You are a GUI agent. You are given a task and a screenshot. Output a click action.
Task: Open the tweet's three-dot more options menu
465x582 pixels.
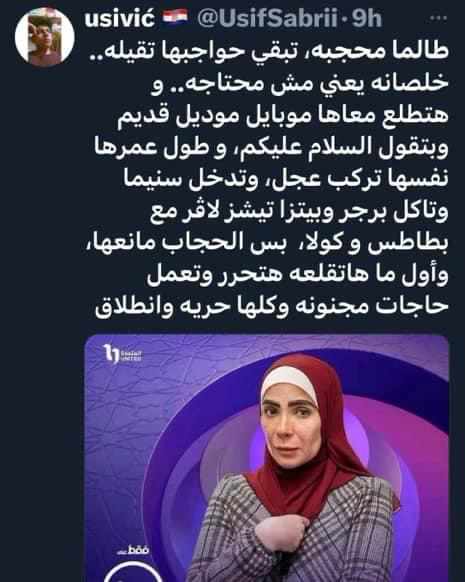click(x=438, y=18)
